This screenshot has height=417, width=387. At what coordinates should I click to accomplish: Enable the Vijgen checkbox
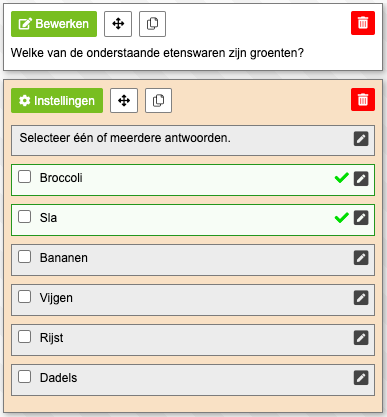[x=25, y=297]
